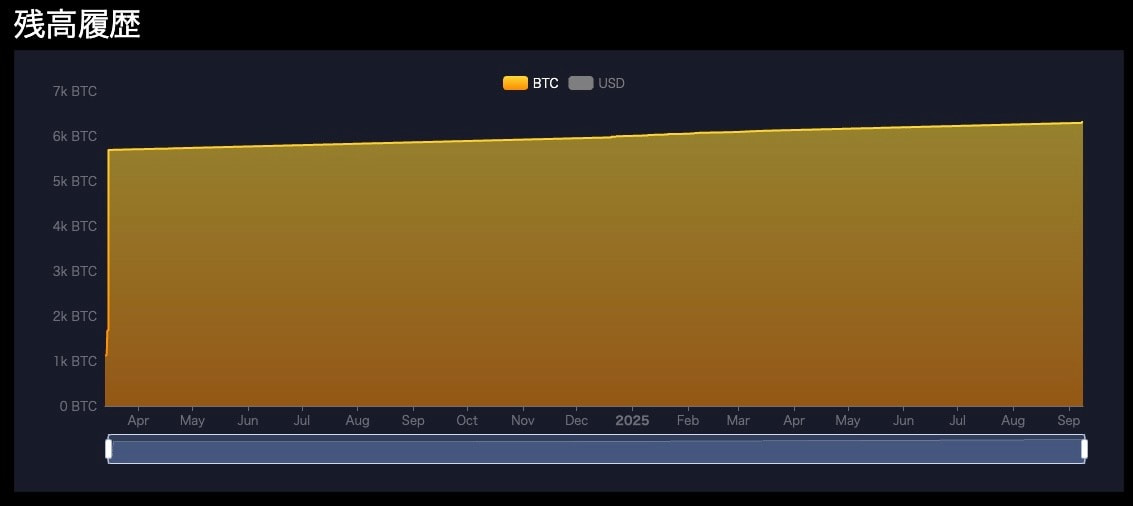Click the 残高履歴 heading
This screenshot has height=506, width=1133.
click(x=77, y=25)
